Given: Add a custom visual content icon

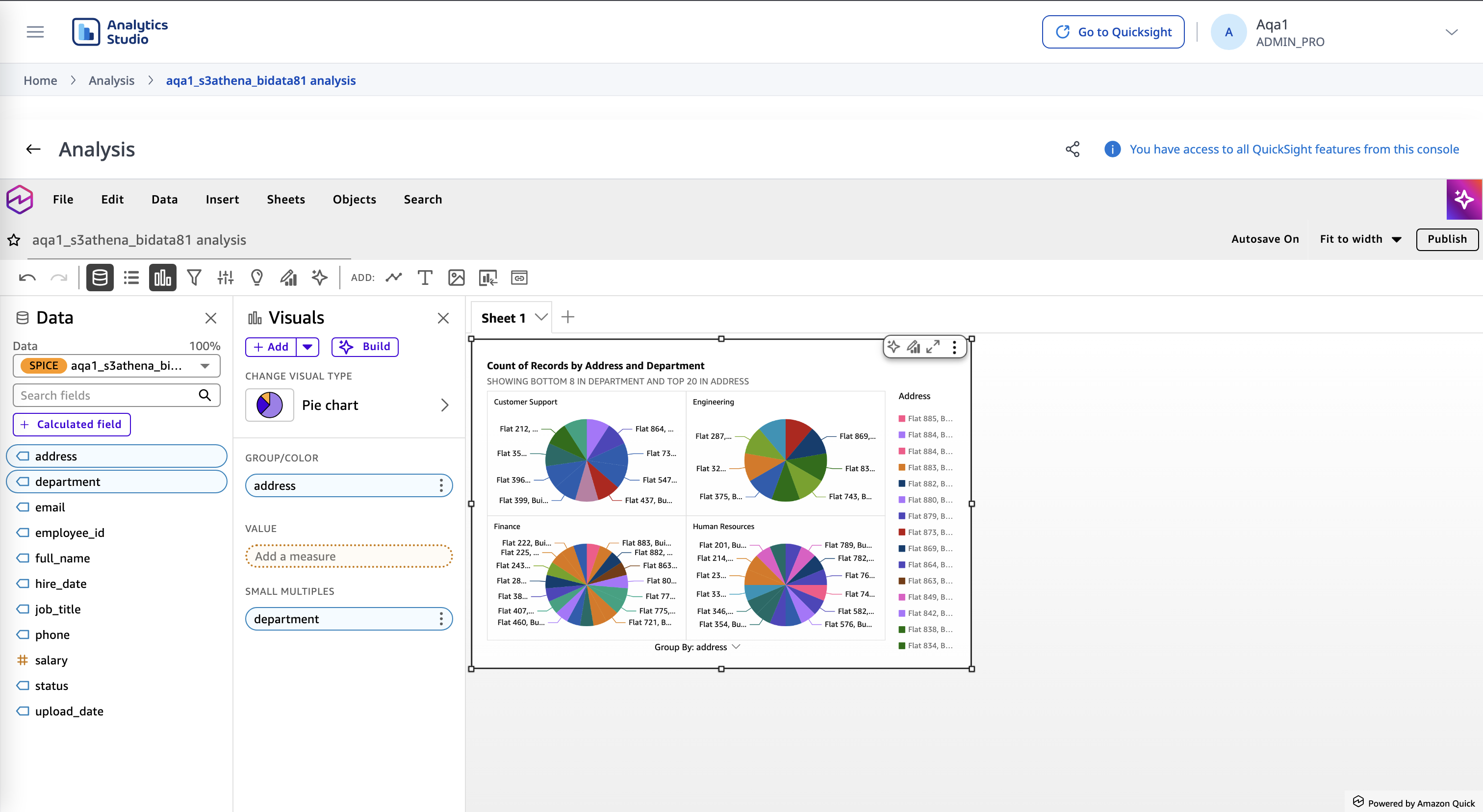Looking at the screenshot, I should (487, 278).
